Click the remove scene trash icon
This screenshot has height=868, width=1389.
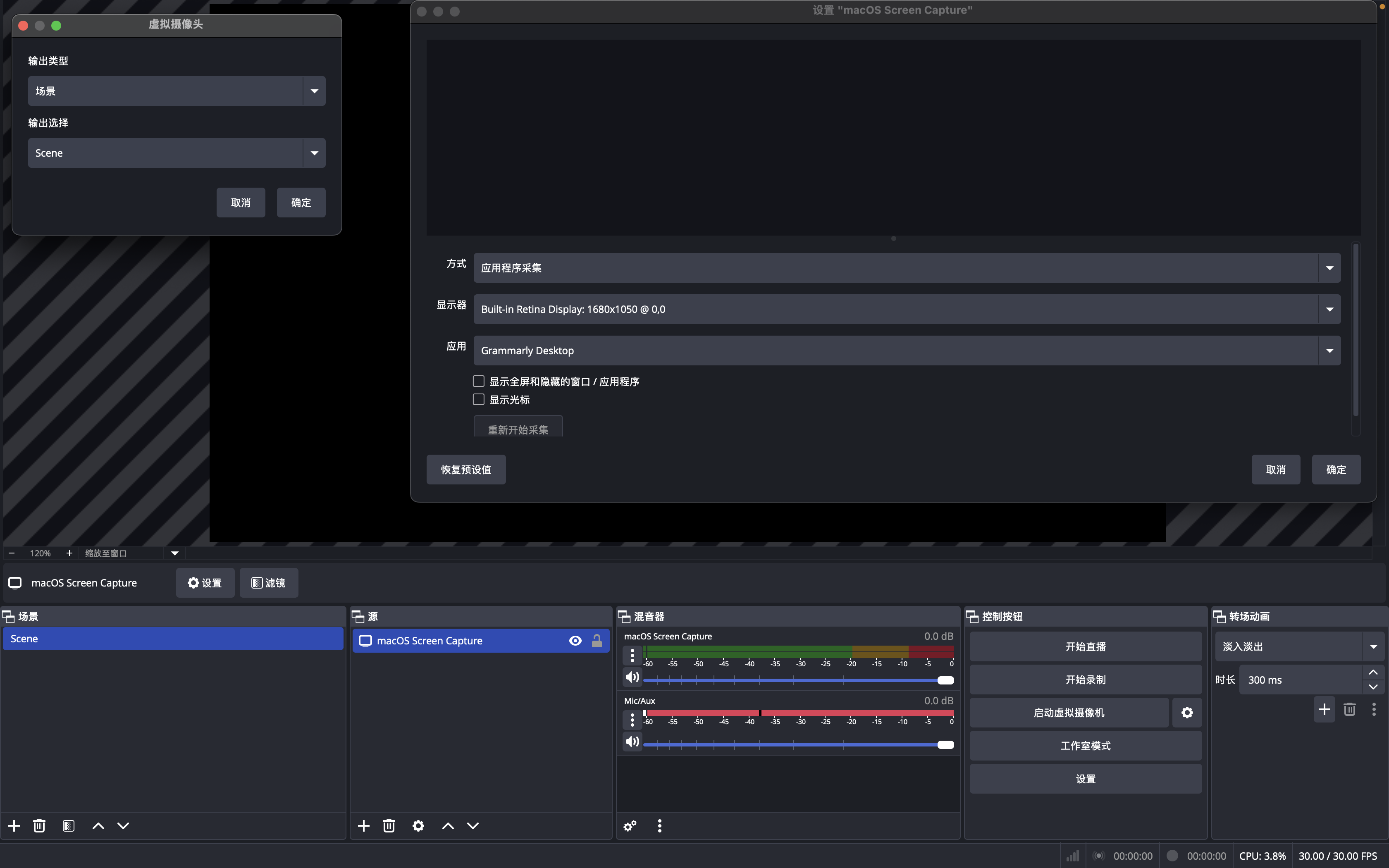pyautogui.click(x=39, y=825)
